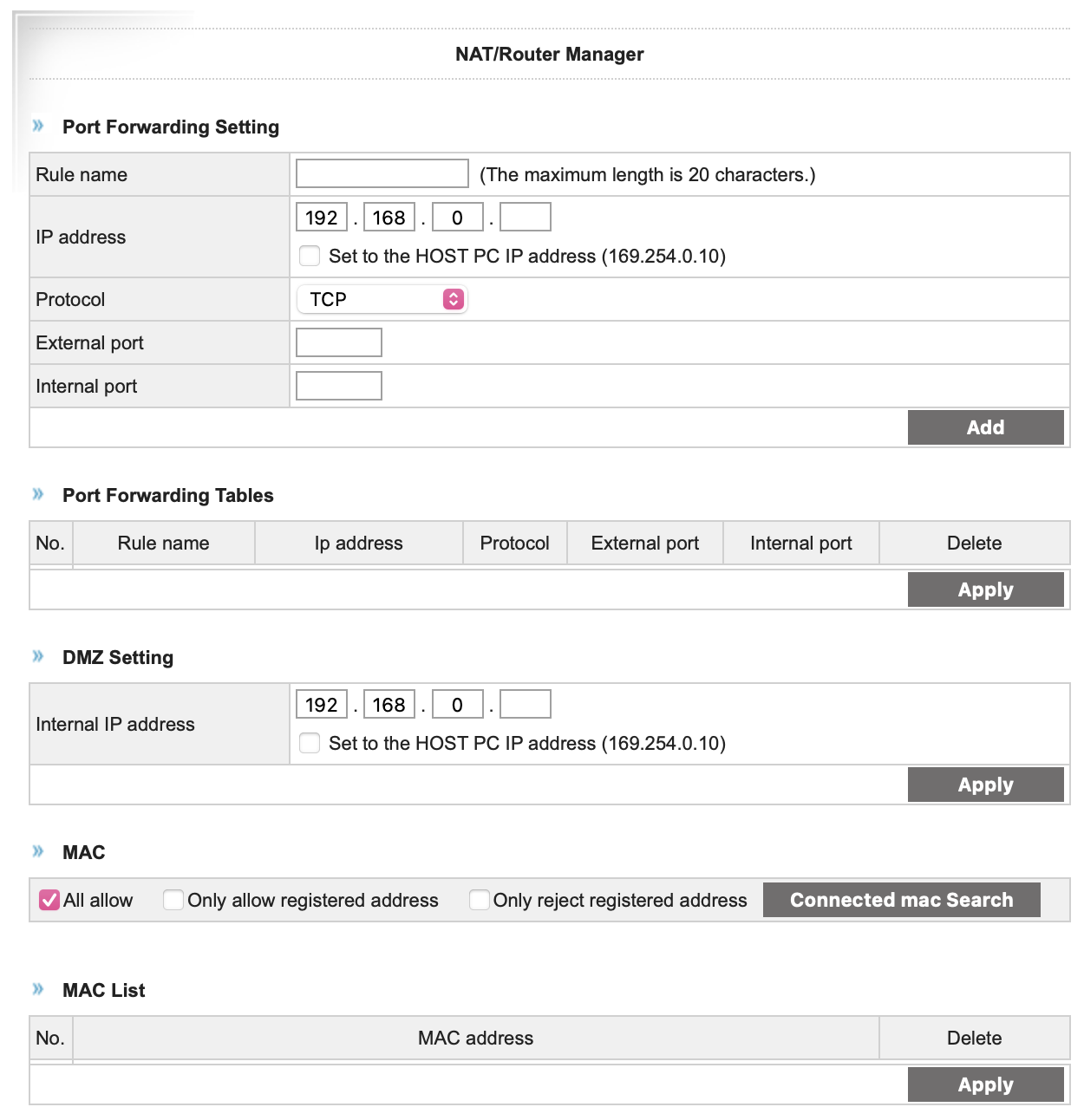Click the Port Forwarding Tables arrow icon

click(x=38, y=494)
